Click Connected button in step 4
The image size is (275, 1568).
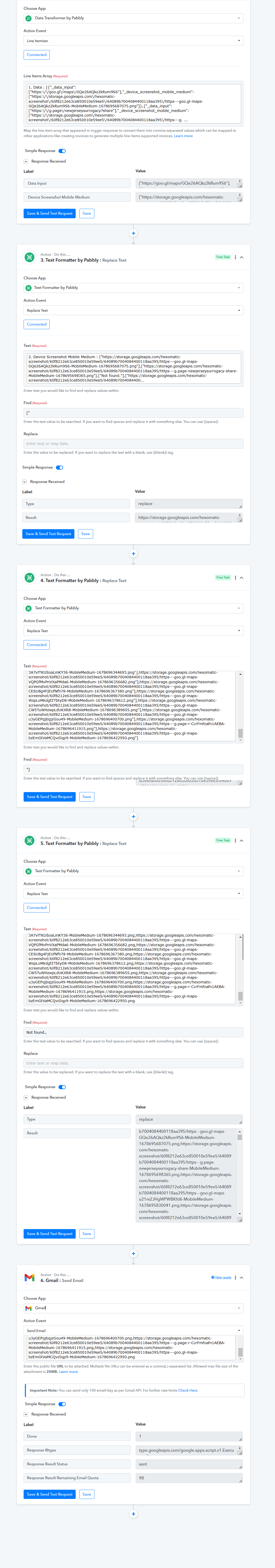pyautogui.click(x=36, y=645)
